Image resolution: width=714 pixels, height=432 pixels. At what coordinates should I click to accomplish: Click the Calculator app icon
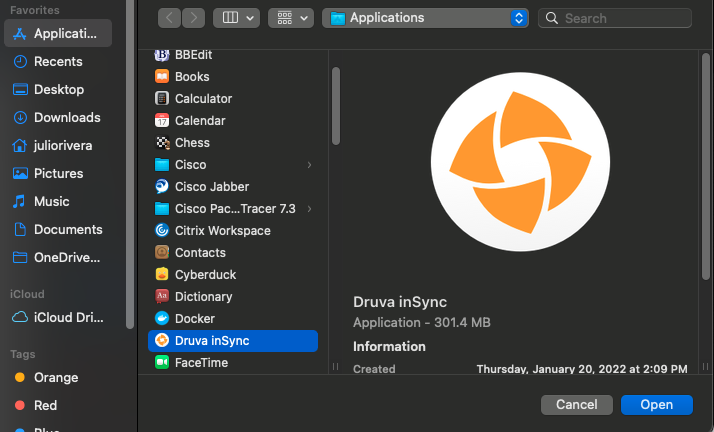coord(162,98)
